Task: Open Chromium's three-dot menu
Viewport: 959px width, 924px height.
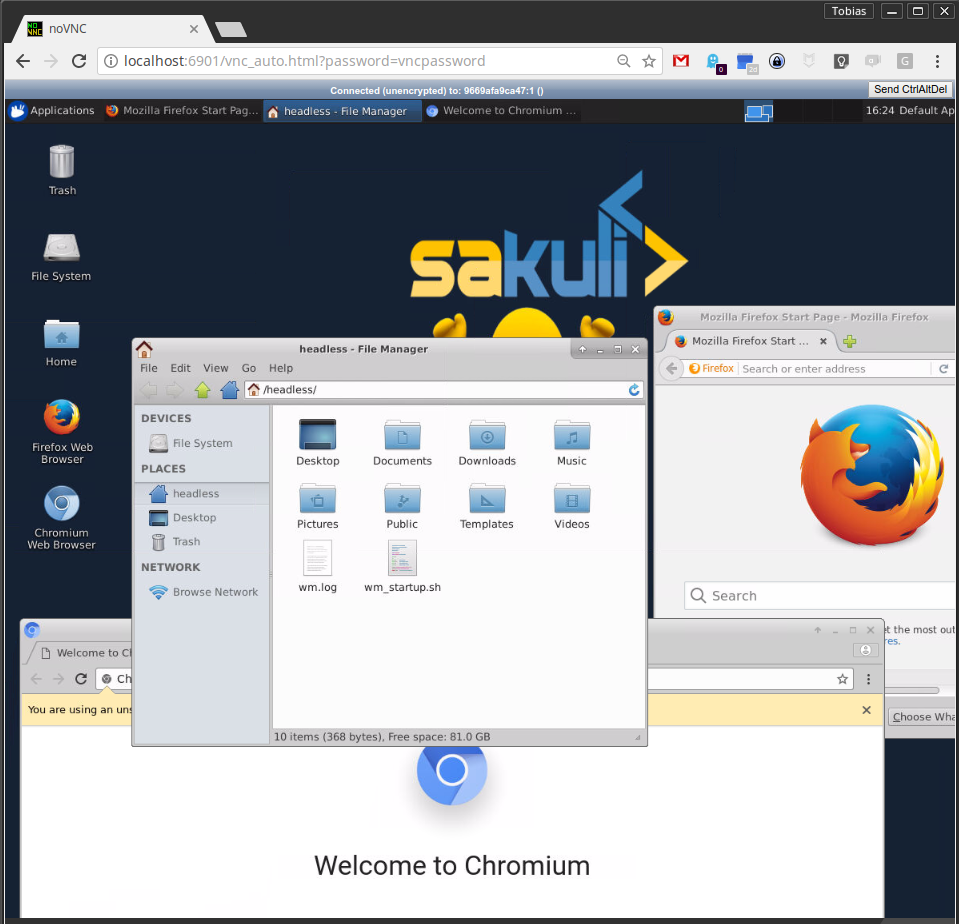Action: click(x=868, y=679)
